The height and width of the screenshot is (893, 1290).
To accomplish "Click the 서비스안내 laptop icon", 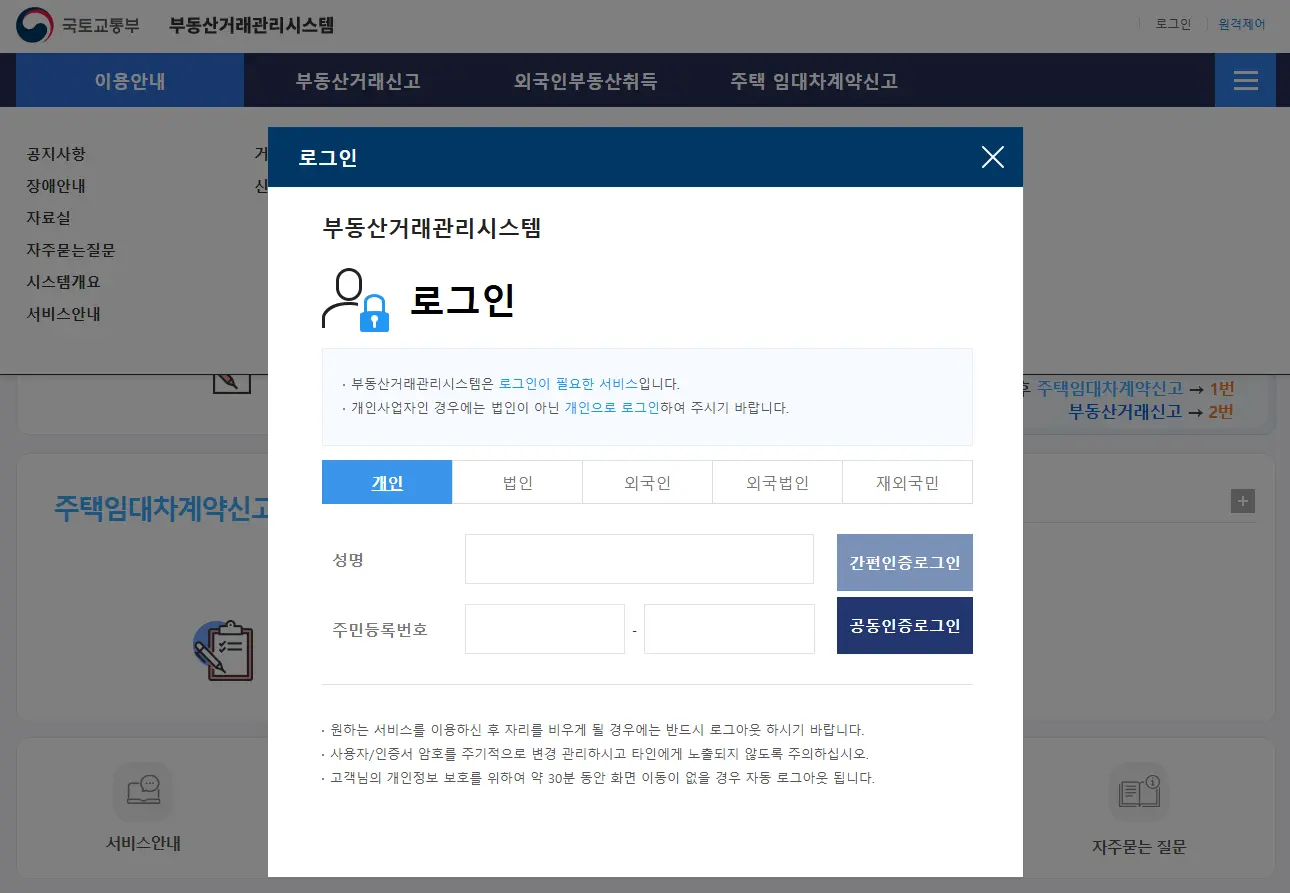I will [x=143, y=790].
